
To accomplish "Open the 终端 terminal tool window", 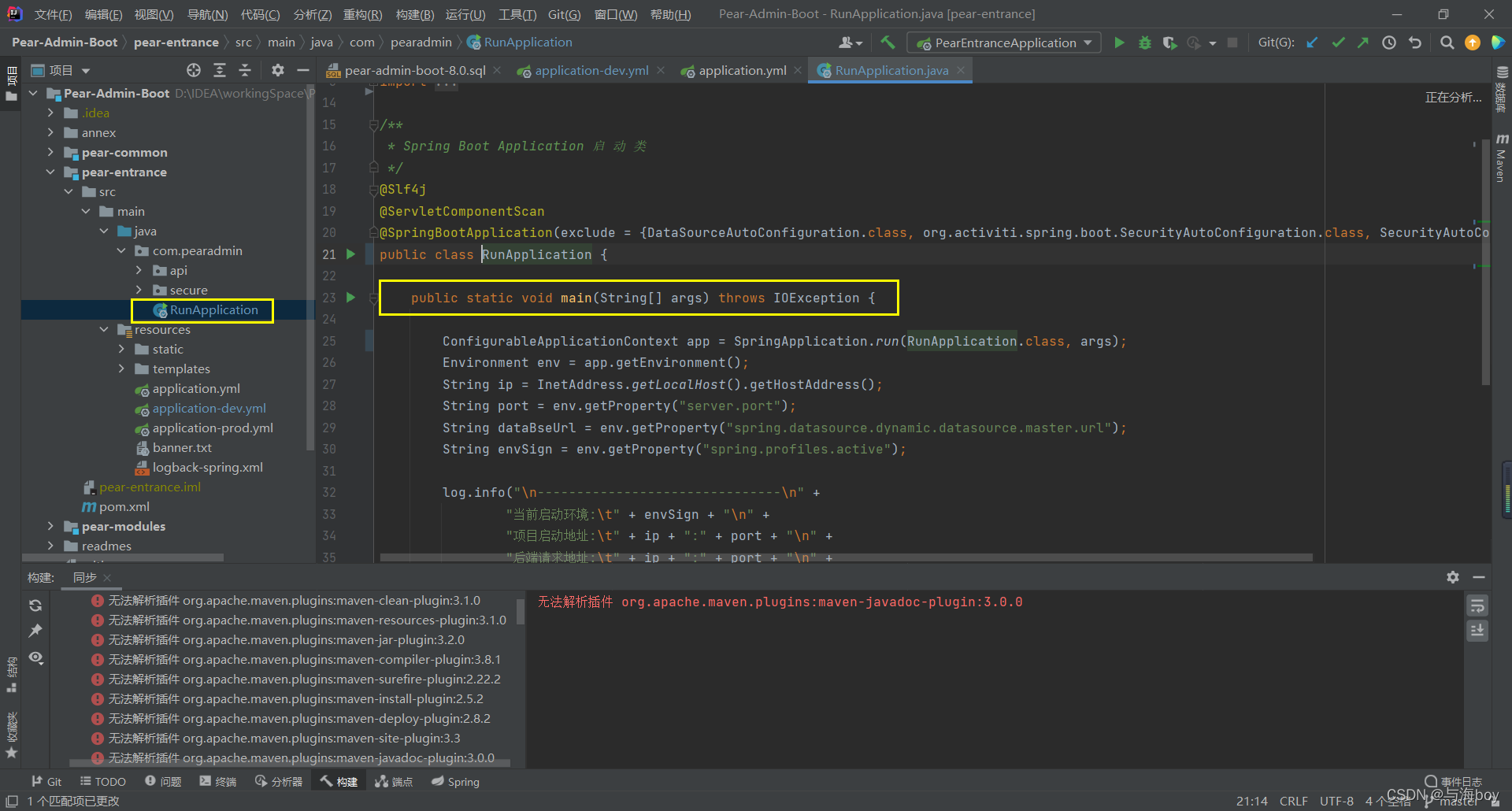I will click(x=218, y=781).
